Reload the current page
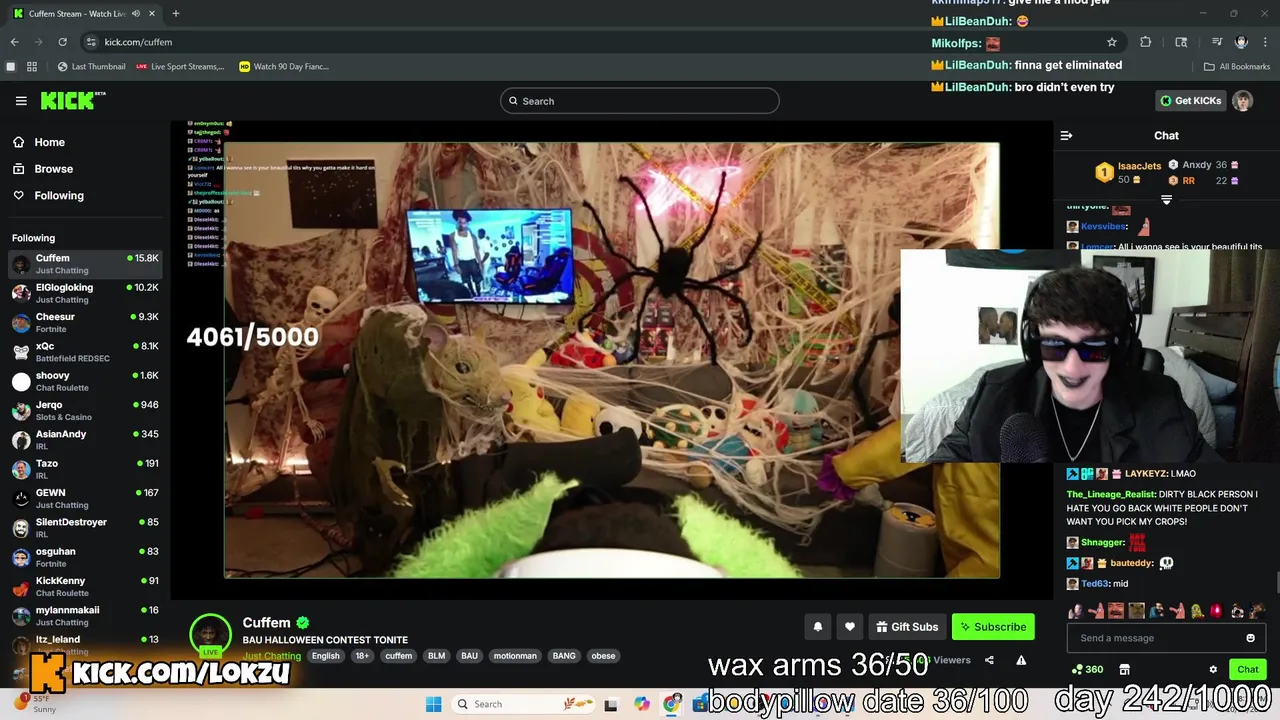Viewport: 1280px width, 720px height. coord(62,42)
